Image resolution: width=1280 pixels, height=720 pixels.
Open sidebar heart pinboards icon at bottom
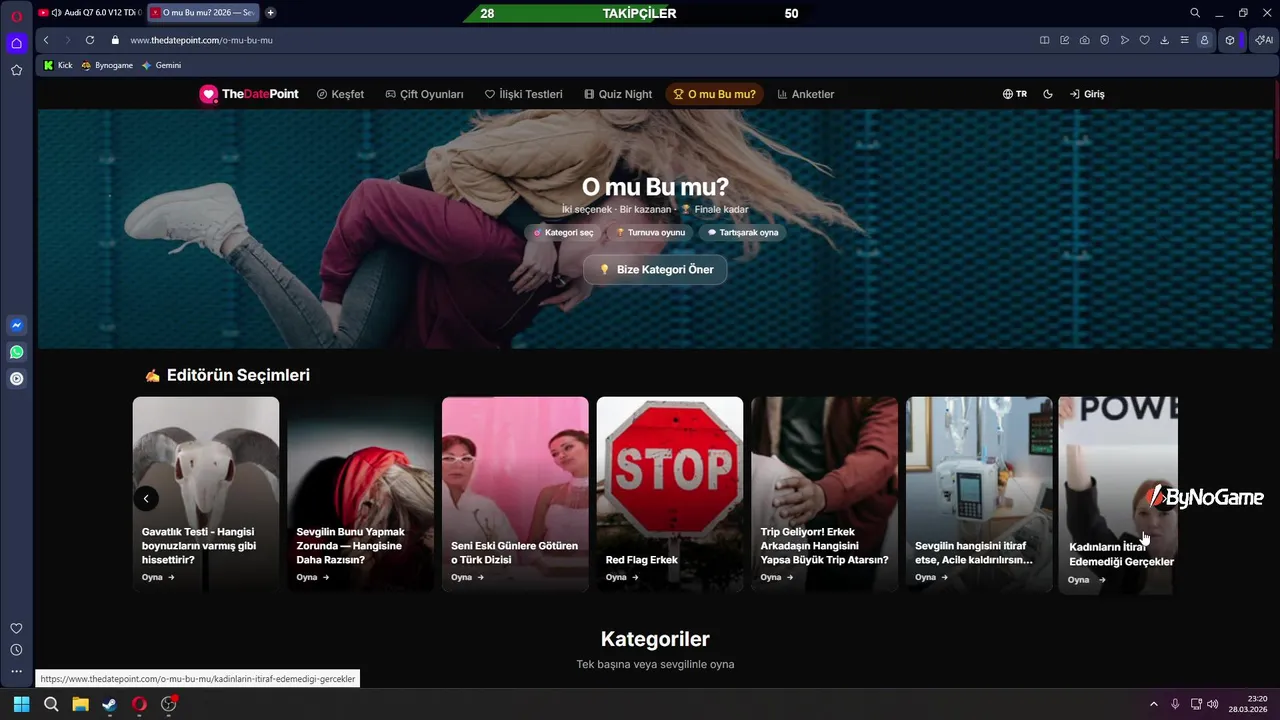tap(16, 628)
